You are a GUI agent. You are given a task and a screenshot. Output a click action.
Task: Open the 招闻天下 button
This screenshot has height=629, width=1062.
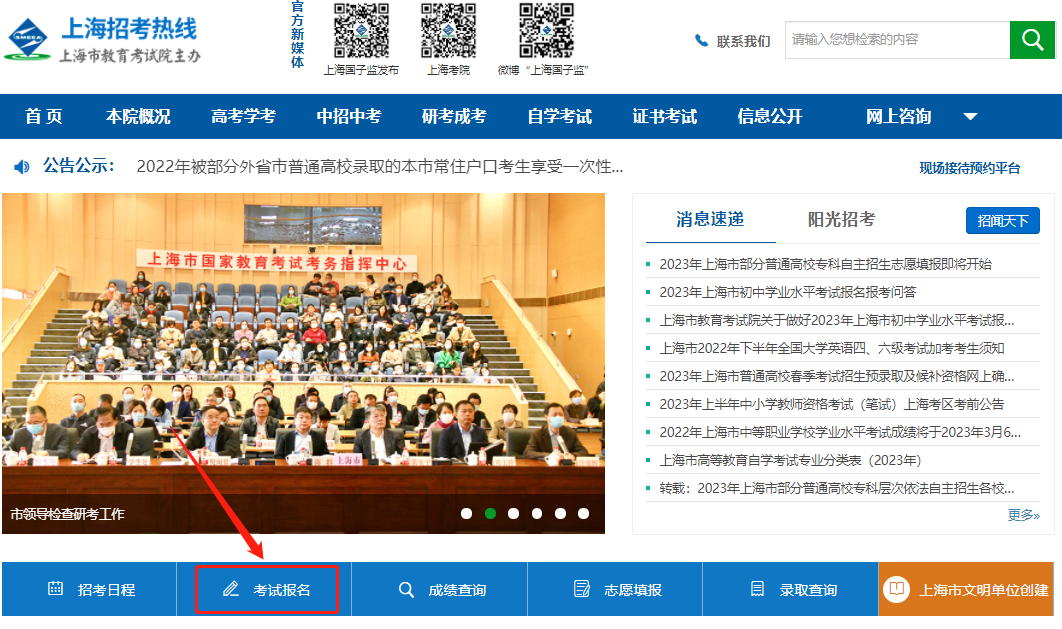(1002, 221)
